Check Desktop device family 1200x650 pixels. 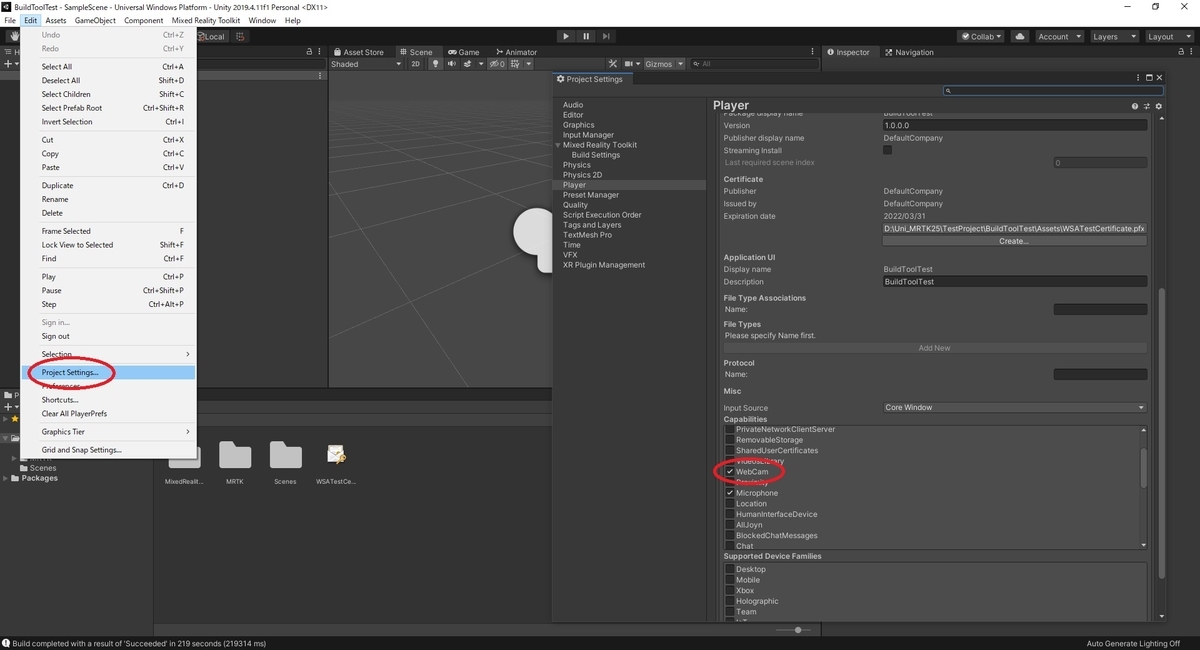point(730,569)
